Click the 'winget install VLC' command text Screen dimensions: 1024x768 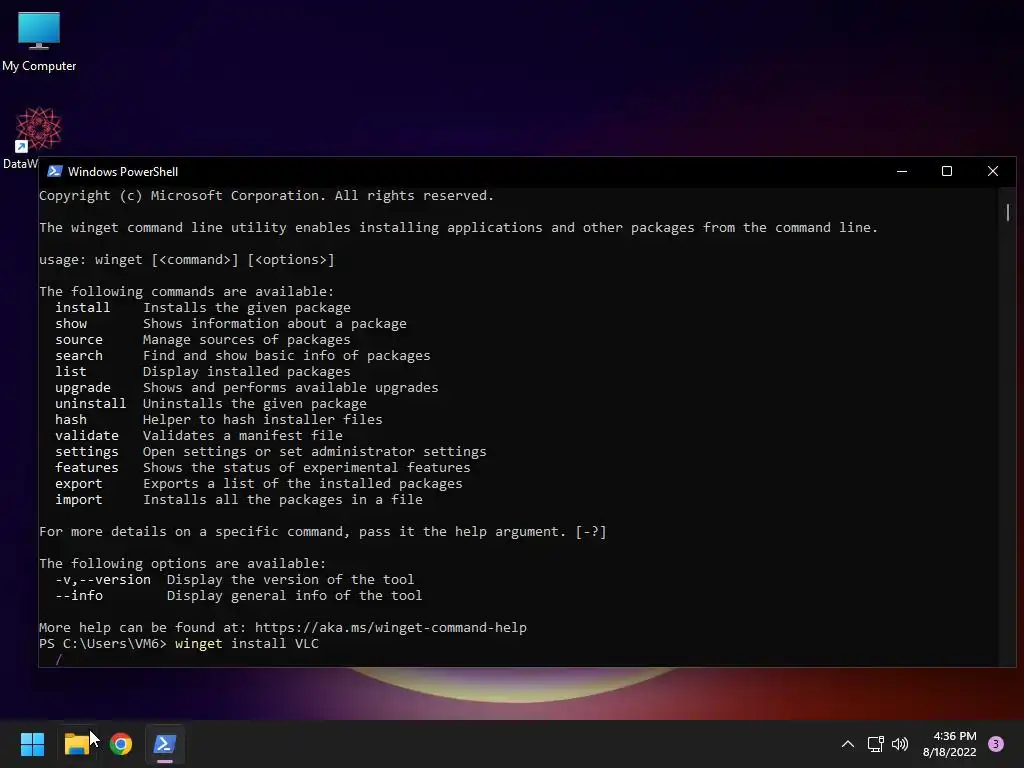247,643
